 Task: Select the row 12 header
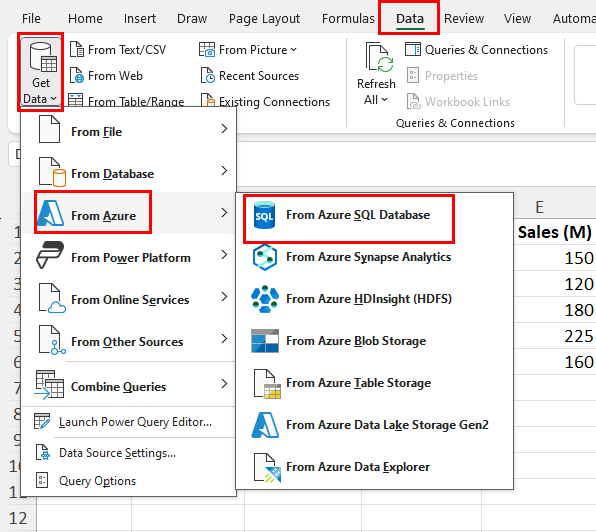coord(18,518)
